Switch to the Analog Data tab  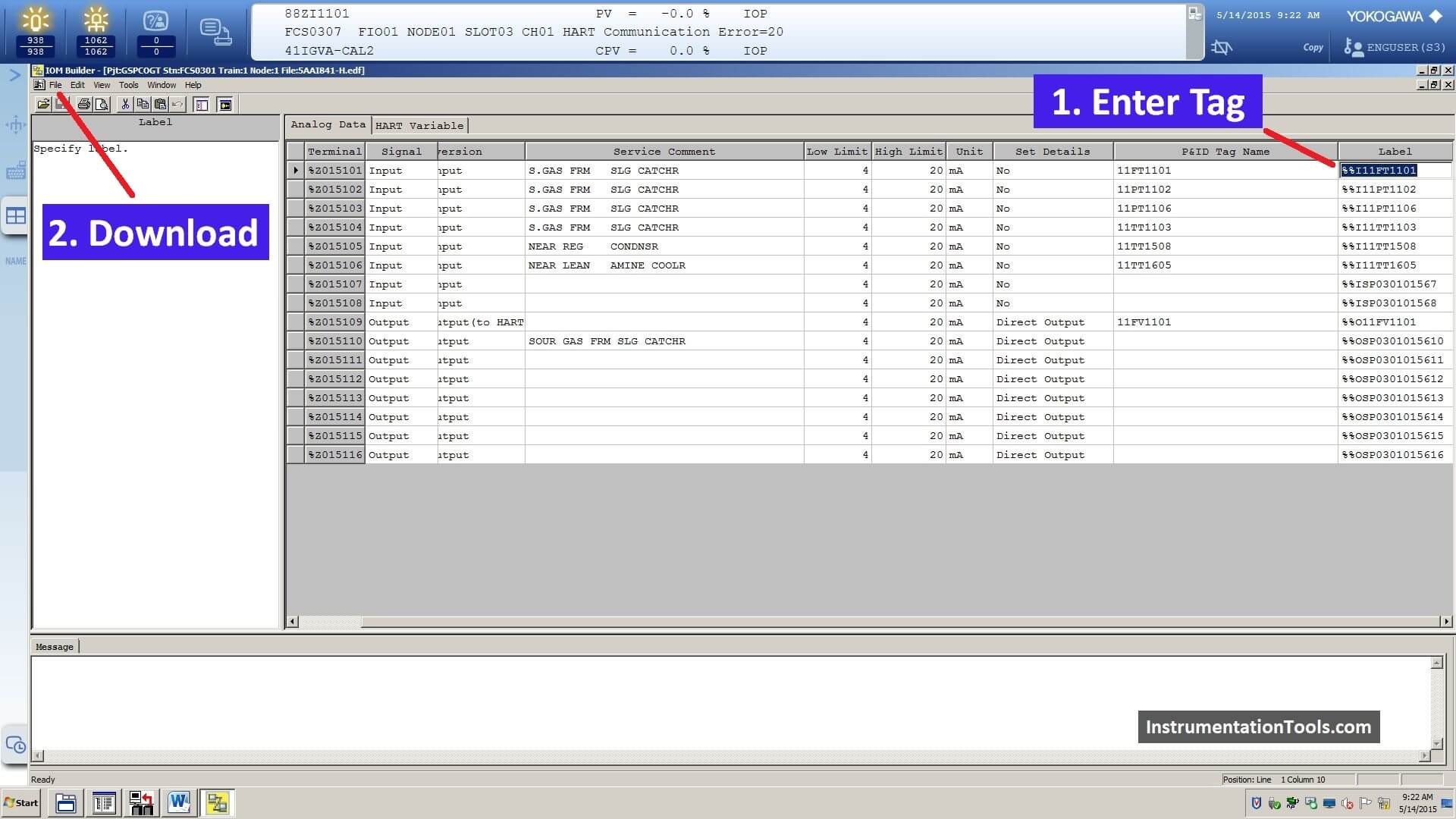tap(327, 124)
